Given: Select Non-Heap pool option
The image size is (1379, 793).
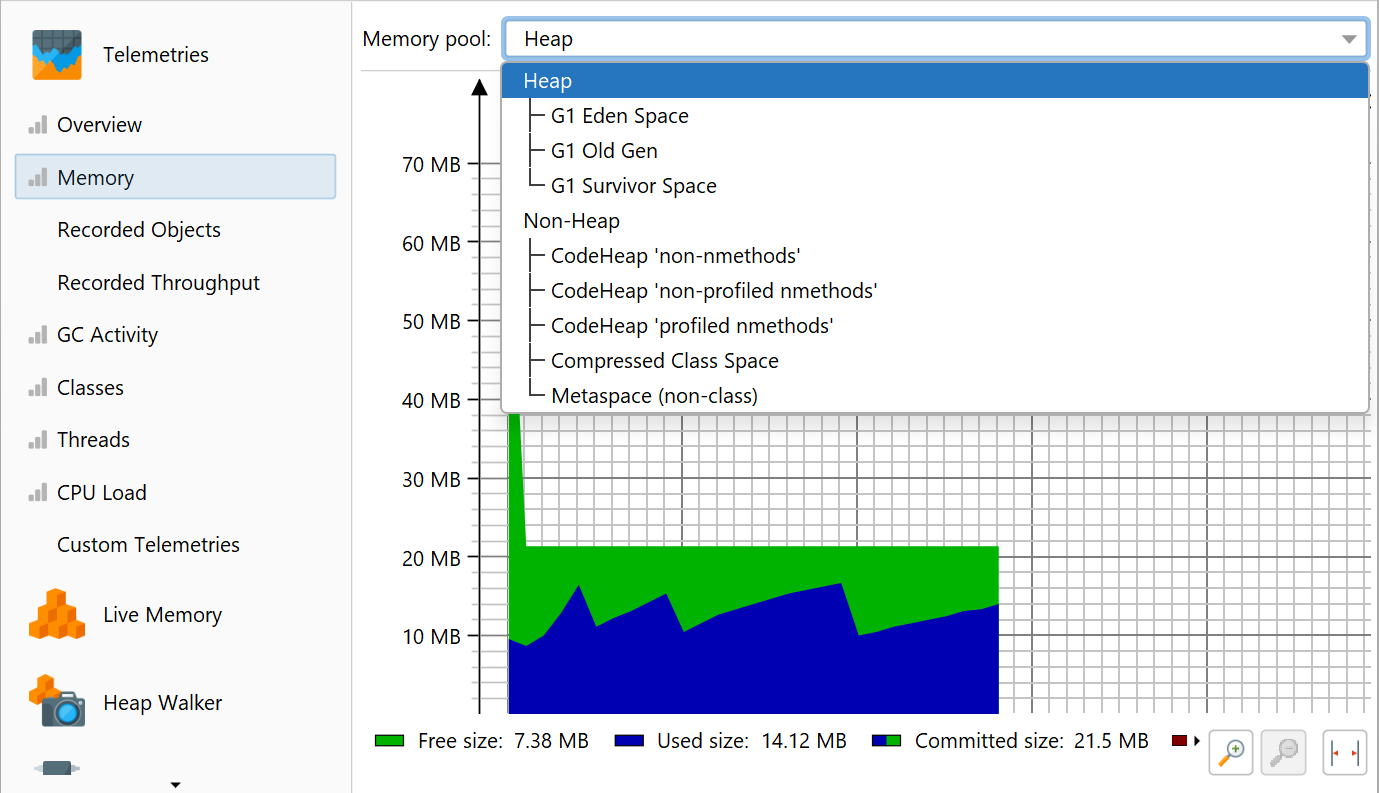Looking at the screenshot, I should [571, 221].
